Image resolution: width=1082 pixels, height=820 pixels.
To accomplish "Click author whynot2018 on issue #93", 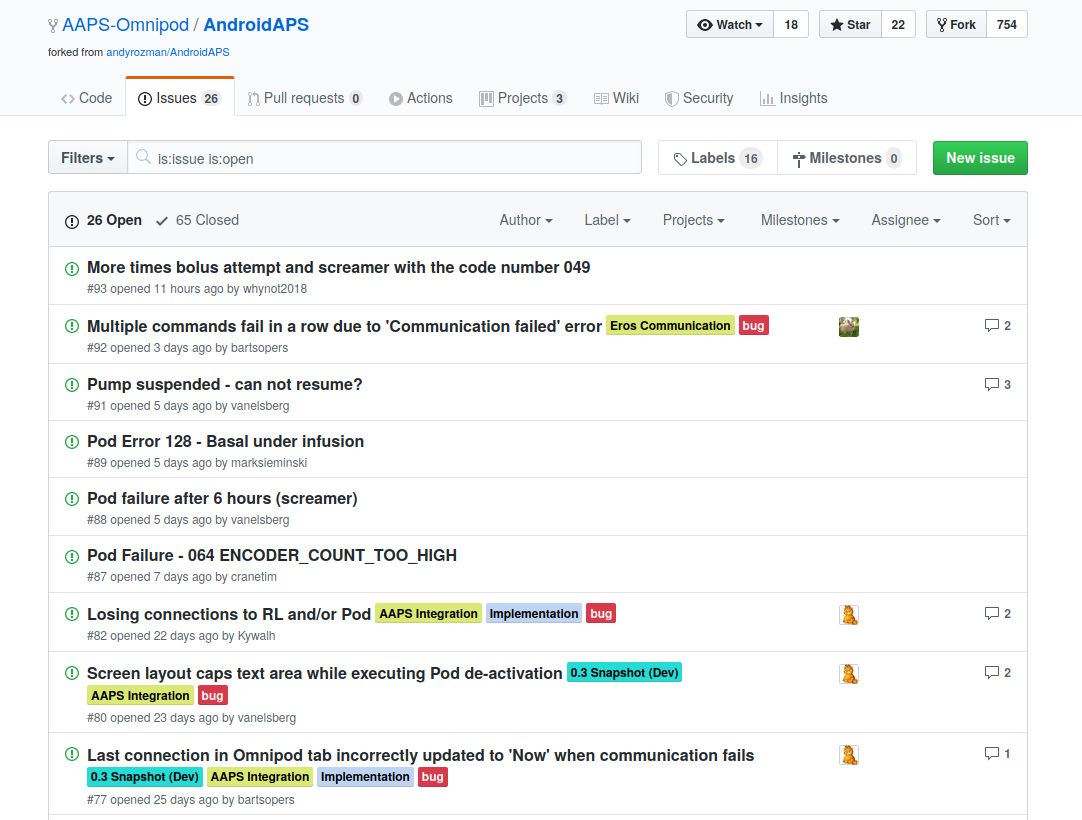I will point(275,289).
